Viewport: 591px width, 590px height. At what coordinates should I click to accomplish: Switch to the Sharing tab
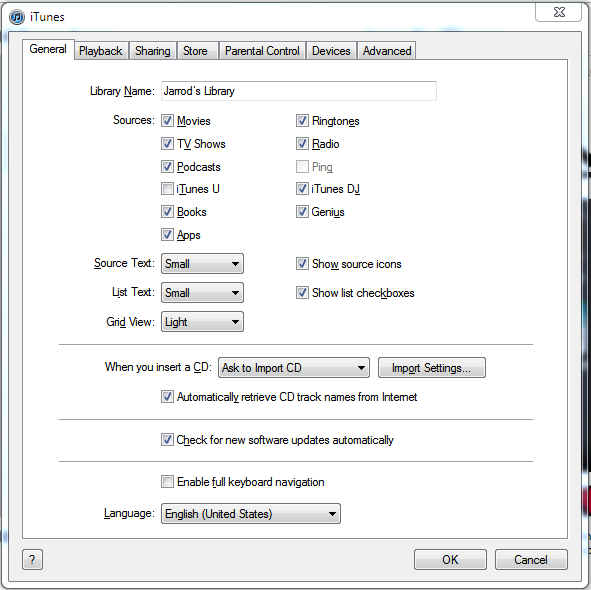pos(153,51)
